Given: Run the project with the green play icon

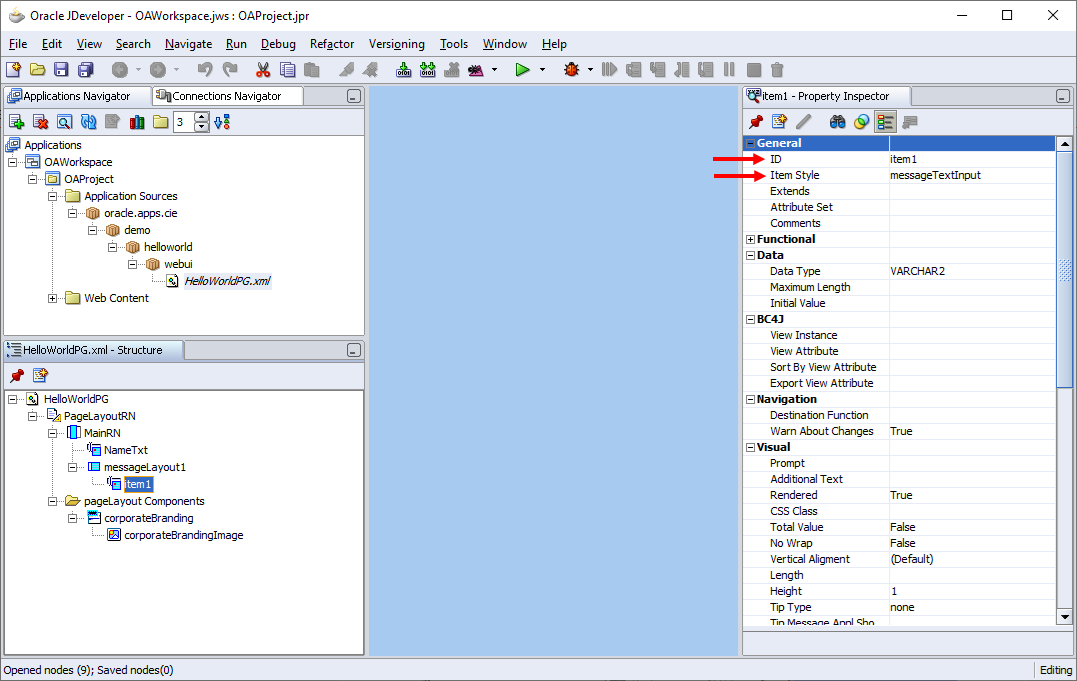Looking at the screenshot, I should pyautogui.click(x=523, y=69).
